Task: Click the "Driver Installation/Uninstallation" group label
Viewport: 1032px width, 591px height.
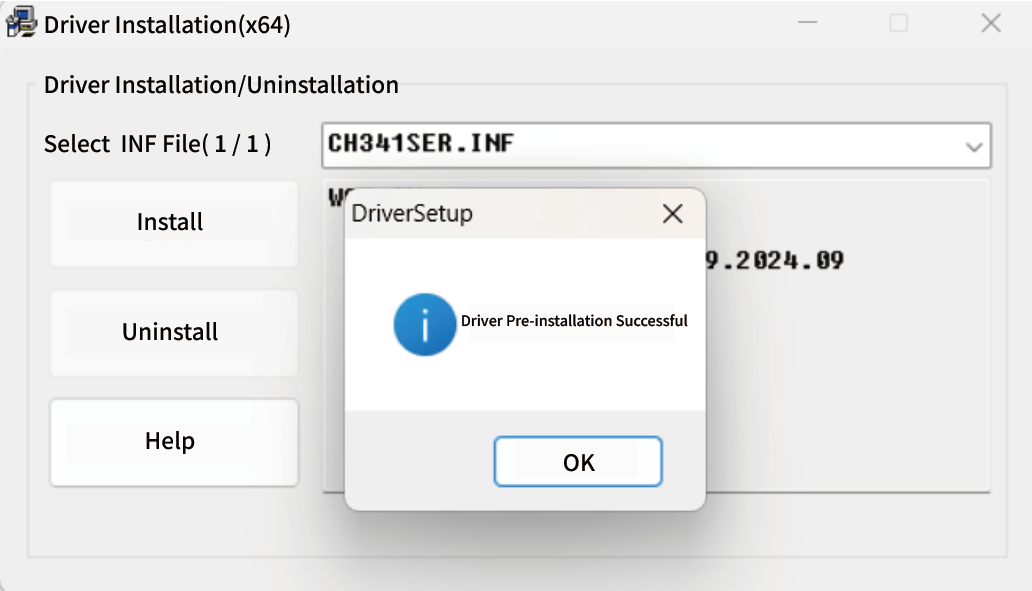Action: [221, 85]
